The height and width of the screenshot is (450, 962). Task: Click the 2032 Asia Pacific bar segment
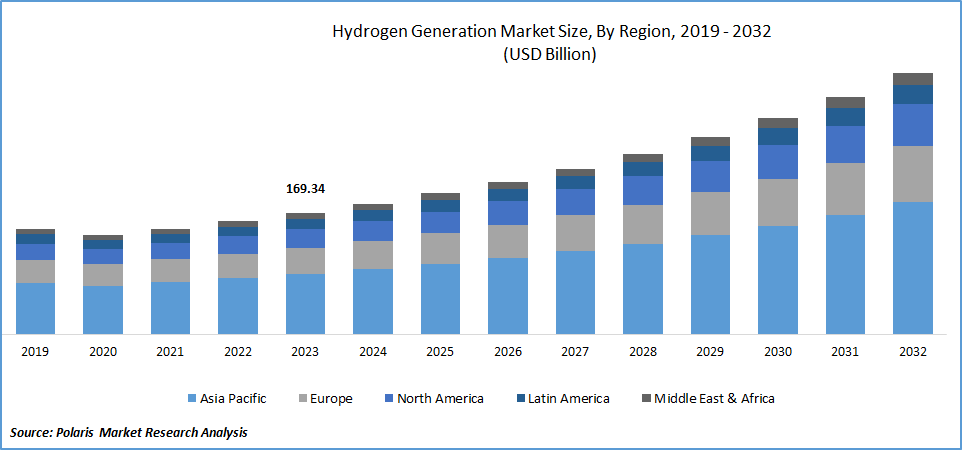(913, 268)
